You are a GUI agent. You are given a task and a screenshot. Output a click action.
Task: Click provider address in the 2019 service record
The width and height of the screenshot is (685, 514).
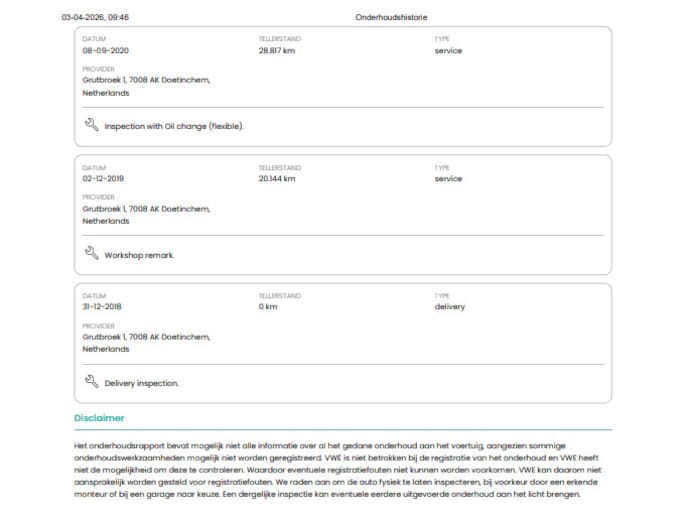pyautogui.click(x=145, y=214)
